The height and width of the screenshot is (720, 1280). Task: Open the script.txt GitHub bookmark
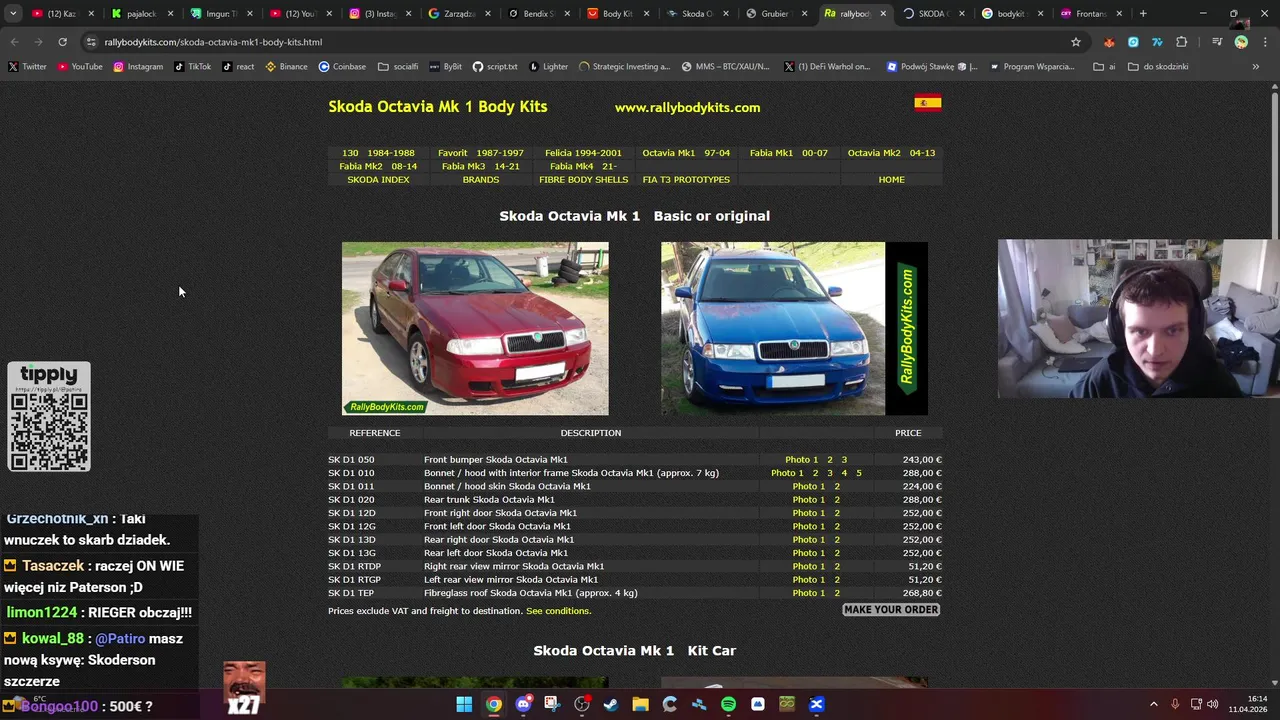click(495, 67)
